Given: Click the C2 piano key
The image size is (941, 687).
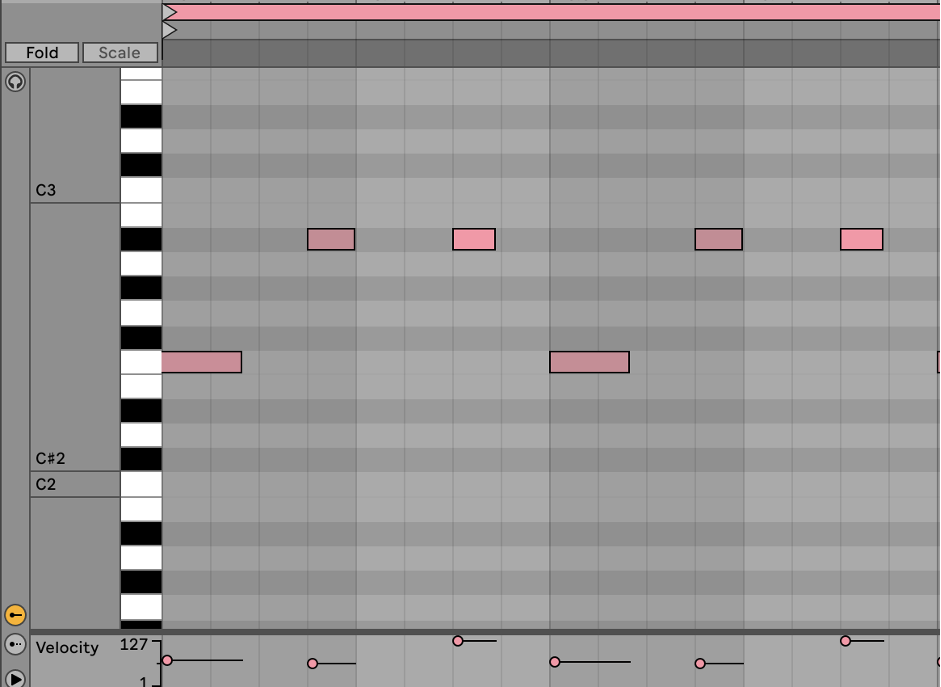Looking at the screenshot, I should pos(141,484).
